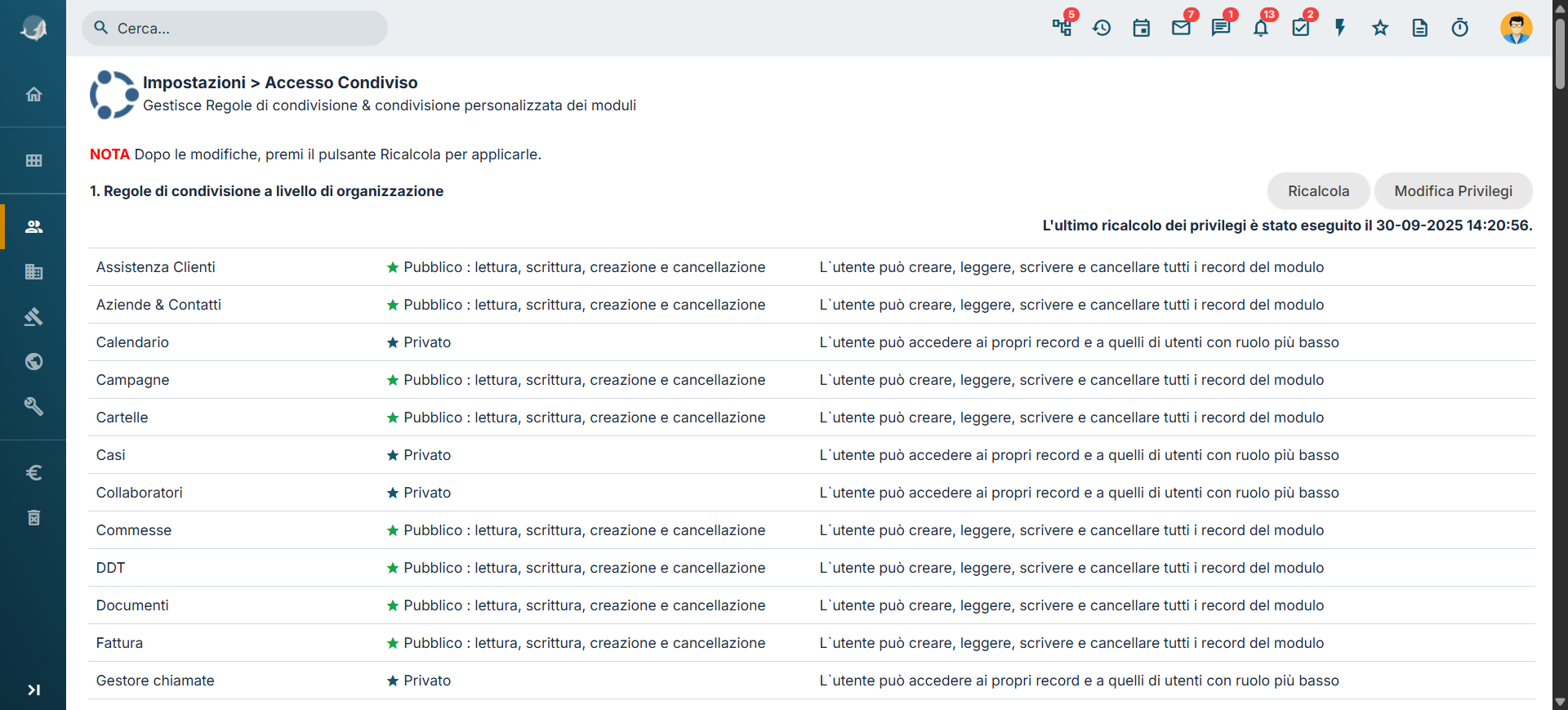The height and width of the screenshot is (710, 1568).
Task: Select the Cartelle row name
Action: coord(122,418)
